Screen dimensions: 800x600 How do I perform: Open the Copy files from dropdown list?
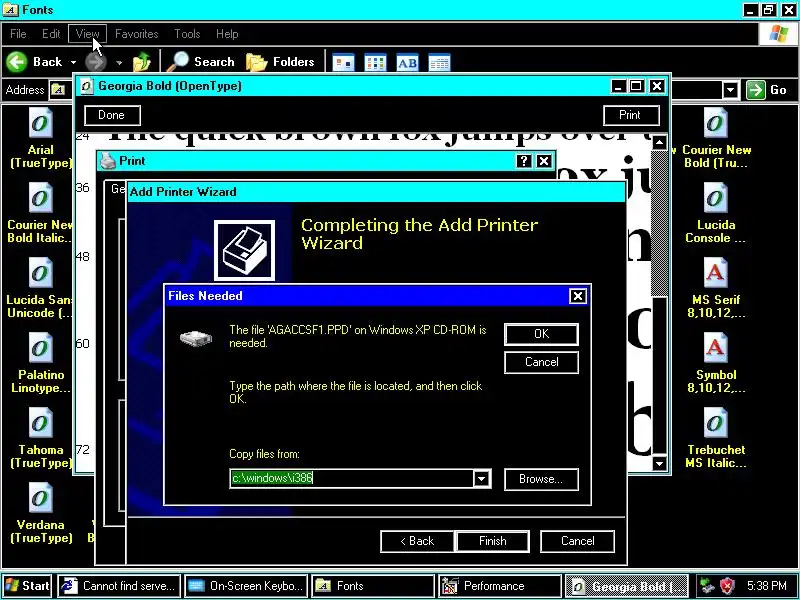point(482,479)
